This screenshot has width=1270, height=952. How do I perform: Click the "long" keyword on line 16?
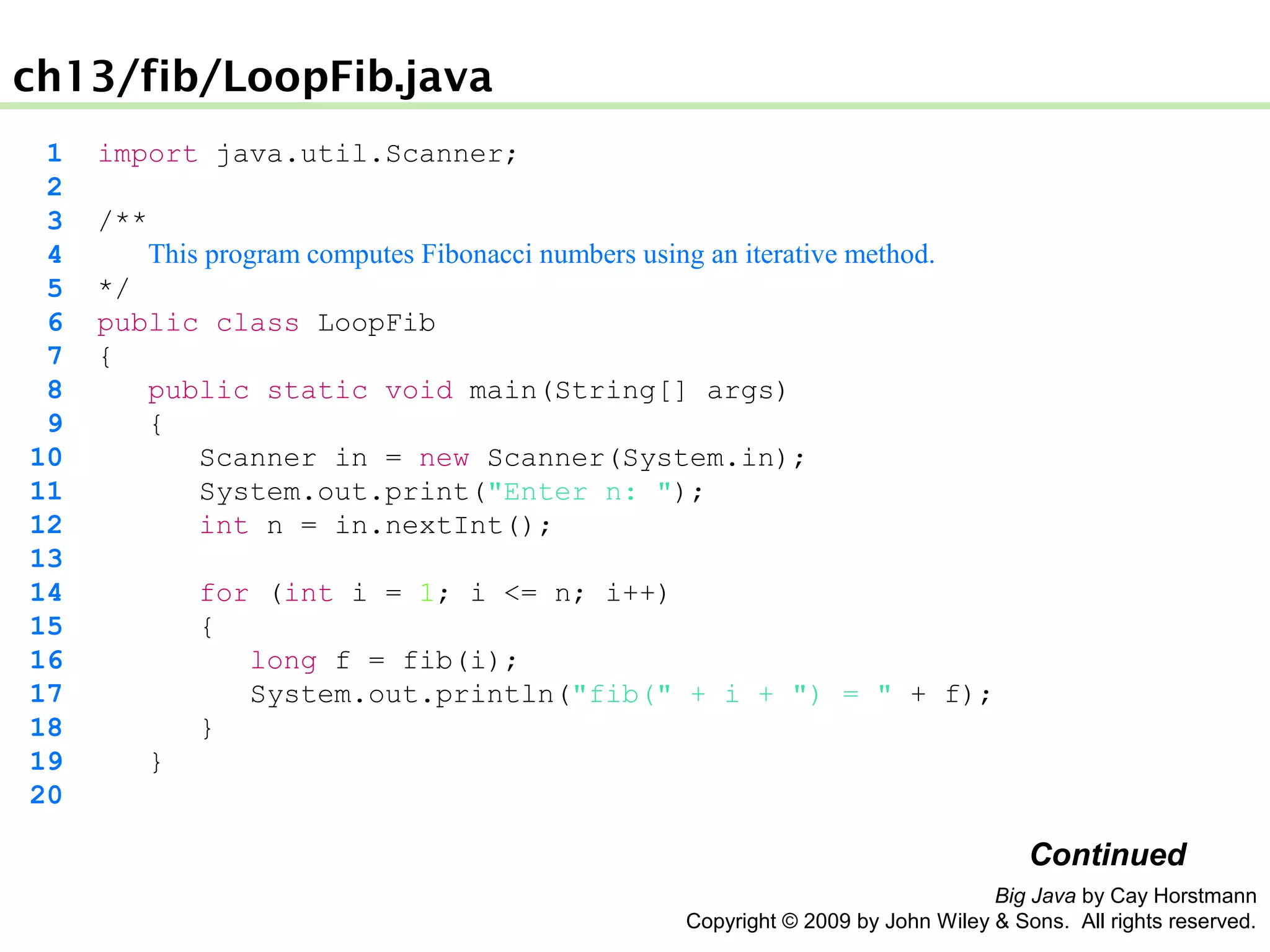point(283,661)
